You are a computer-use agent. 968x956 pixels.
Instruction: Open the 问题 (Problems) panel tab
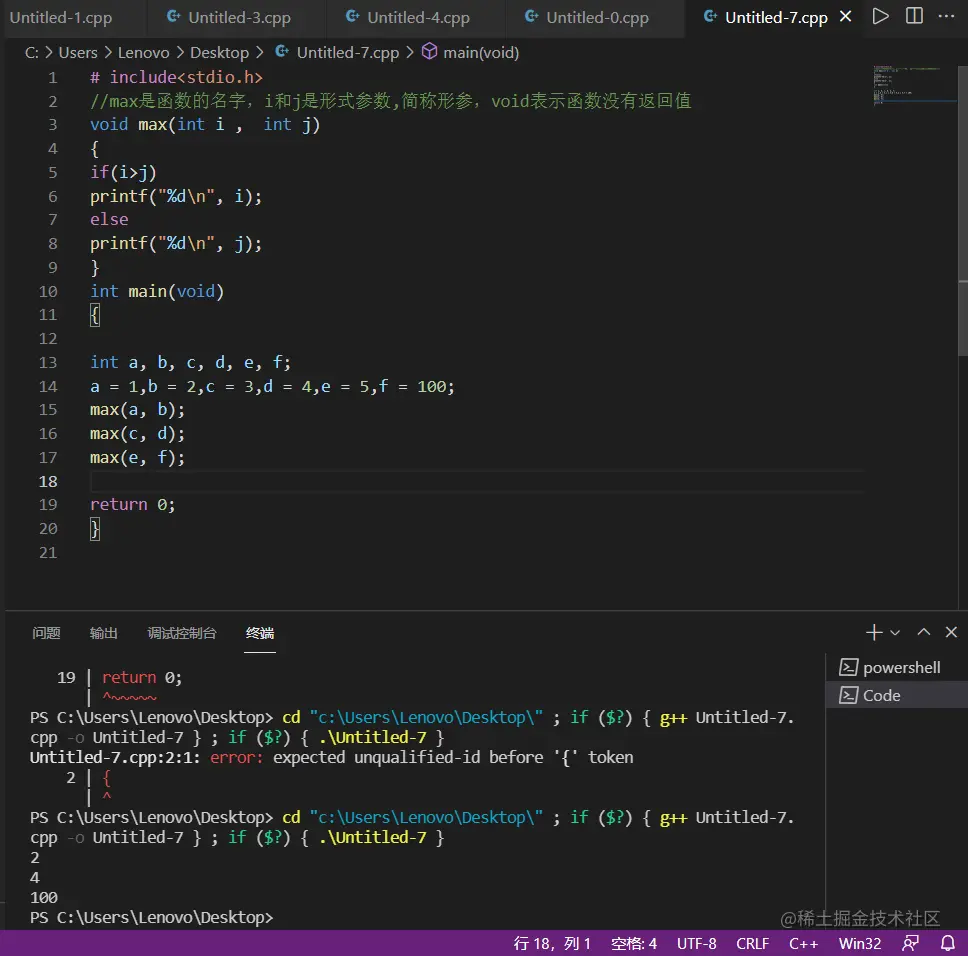(46, 633)
